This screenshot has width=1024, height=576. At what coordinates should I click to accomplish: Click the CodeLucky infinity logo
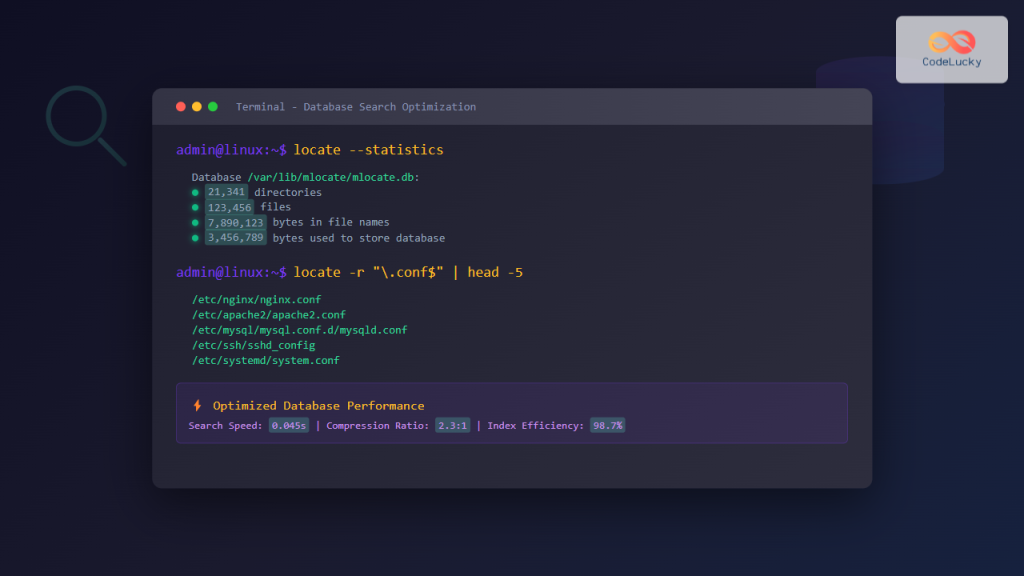pyautogui.click(x=951, y=41)
